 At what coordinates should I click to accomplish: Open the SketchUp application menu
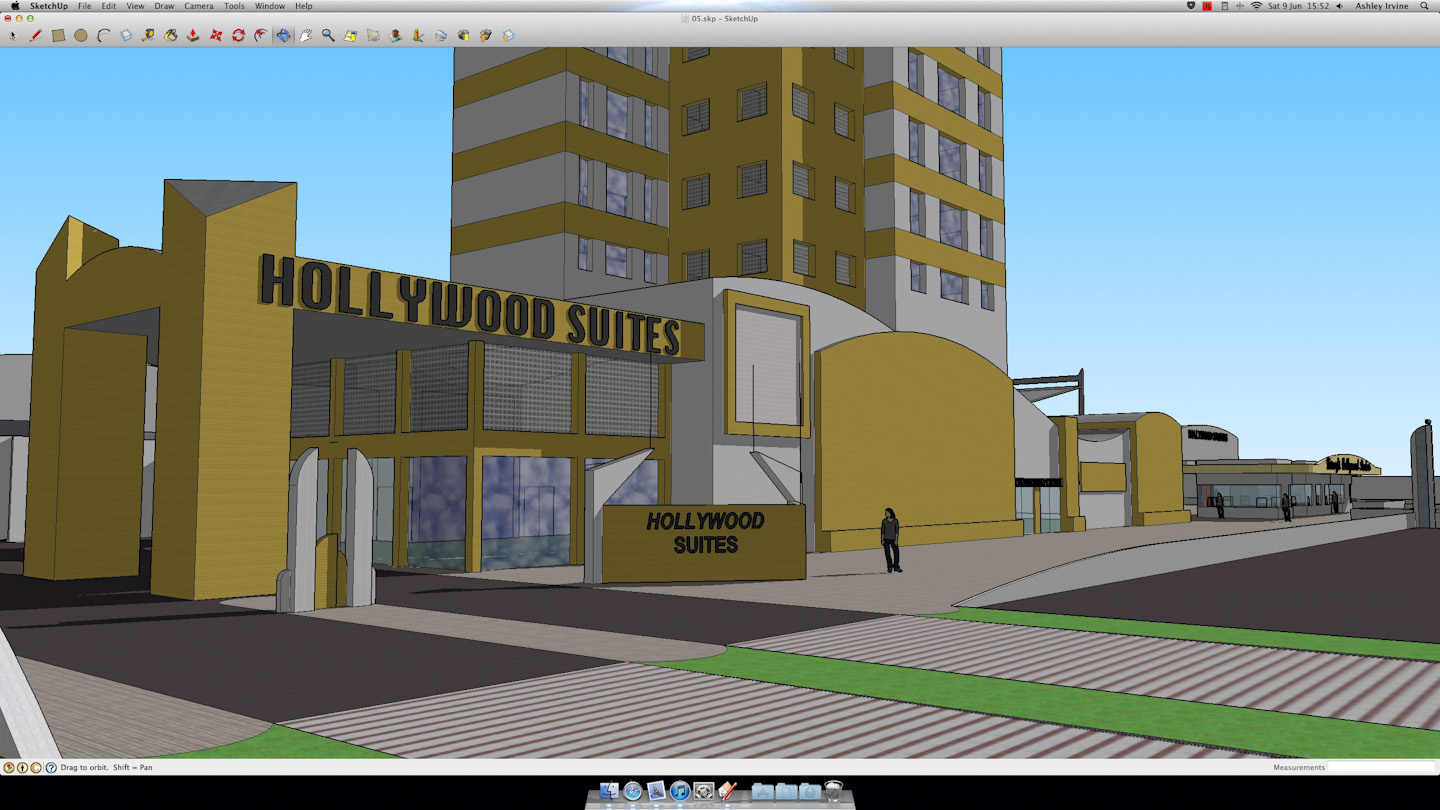coord(48,6)
